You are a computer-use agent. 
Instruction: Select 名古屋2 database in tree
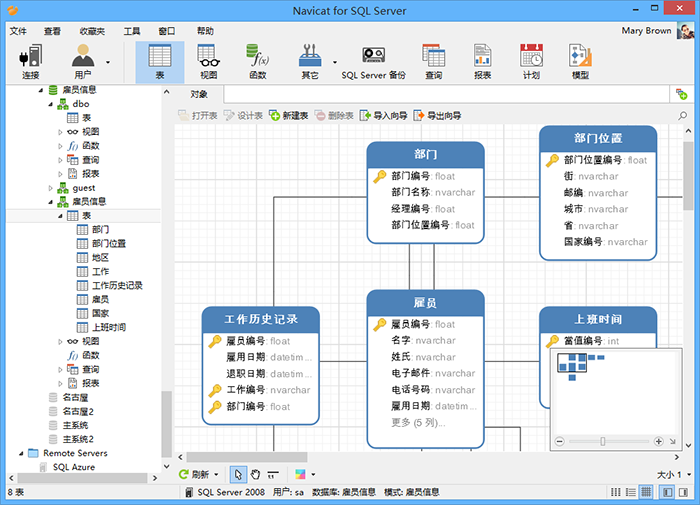pos(78,411)
